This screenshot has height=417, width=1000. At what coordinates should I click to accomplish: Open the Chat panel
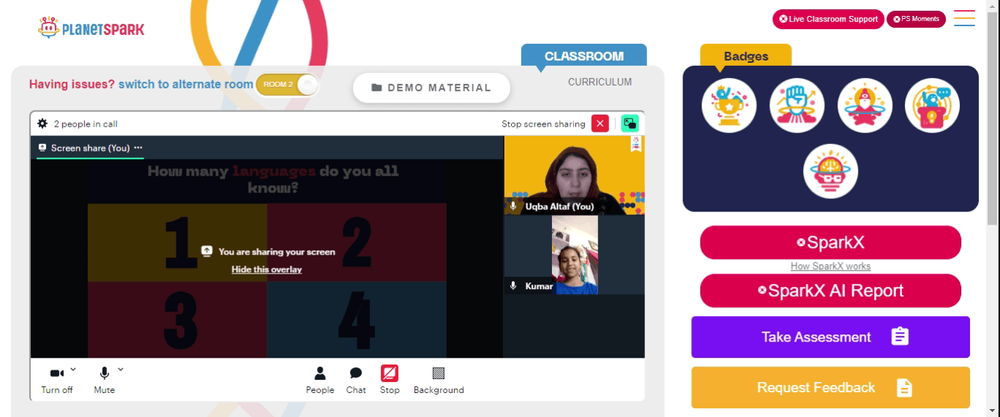tap(356, 380)
